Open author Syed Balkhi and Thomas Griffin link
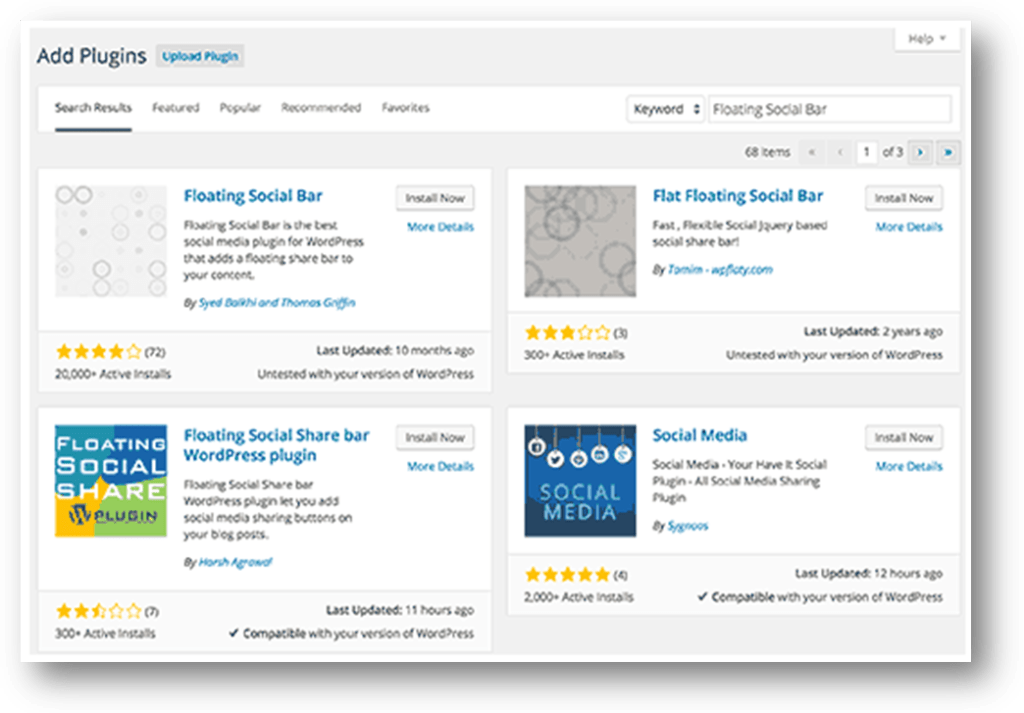This screenshot has height=713, width=1024. [x=277, y=302]
